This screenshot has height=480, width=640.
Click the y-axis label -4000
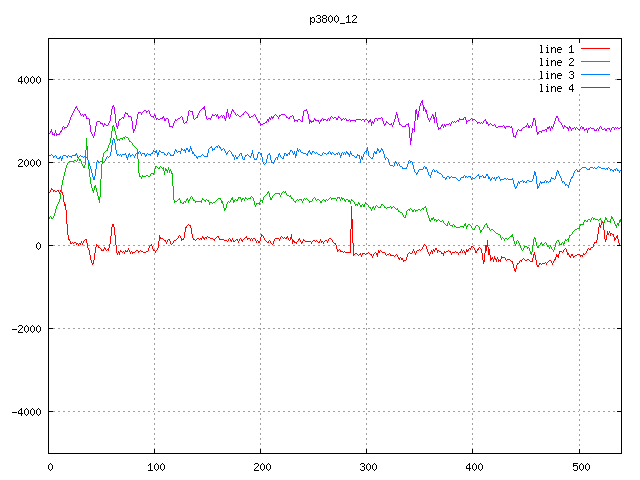[x=27, y=412]
